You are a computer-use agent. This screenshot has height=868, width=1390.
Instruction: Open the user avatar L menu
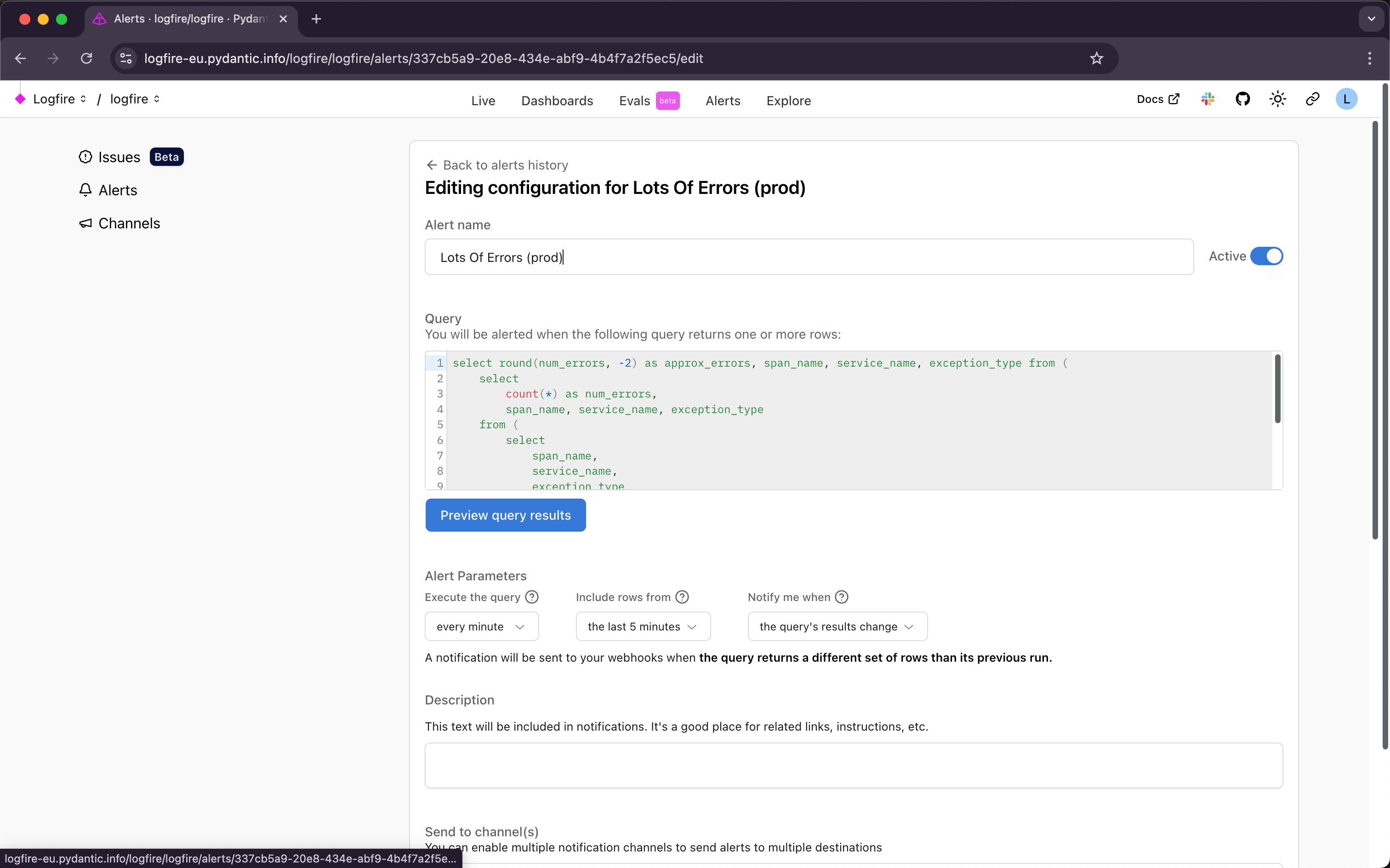coord(1346,99)
